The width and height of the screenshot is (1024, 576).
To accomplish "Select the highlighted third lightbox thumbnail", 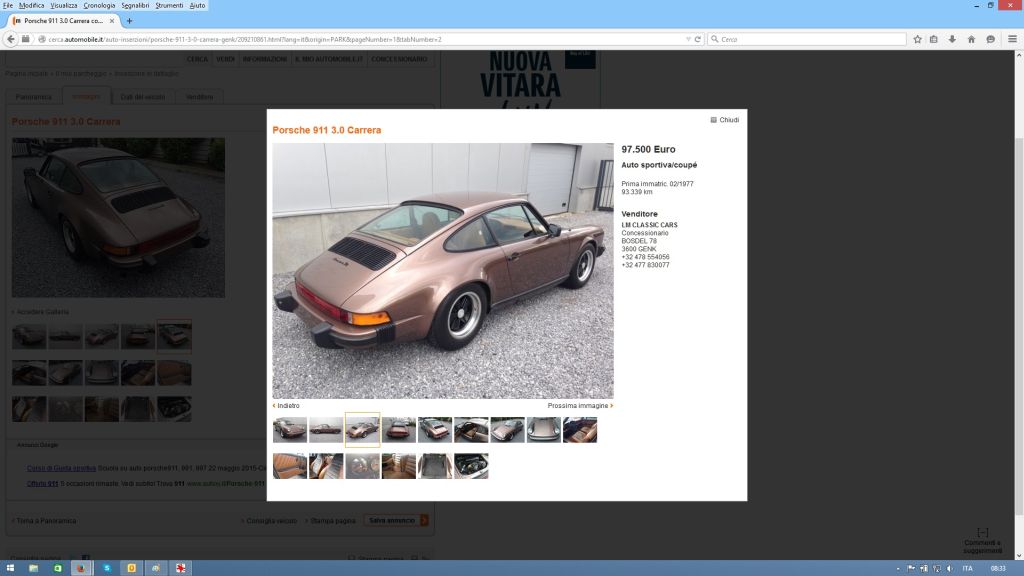I will tap(362, 430).
